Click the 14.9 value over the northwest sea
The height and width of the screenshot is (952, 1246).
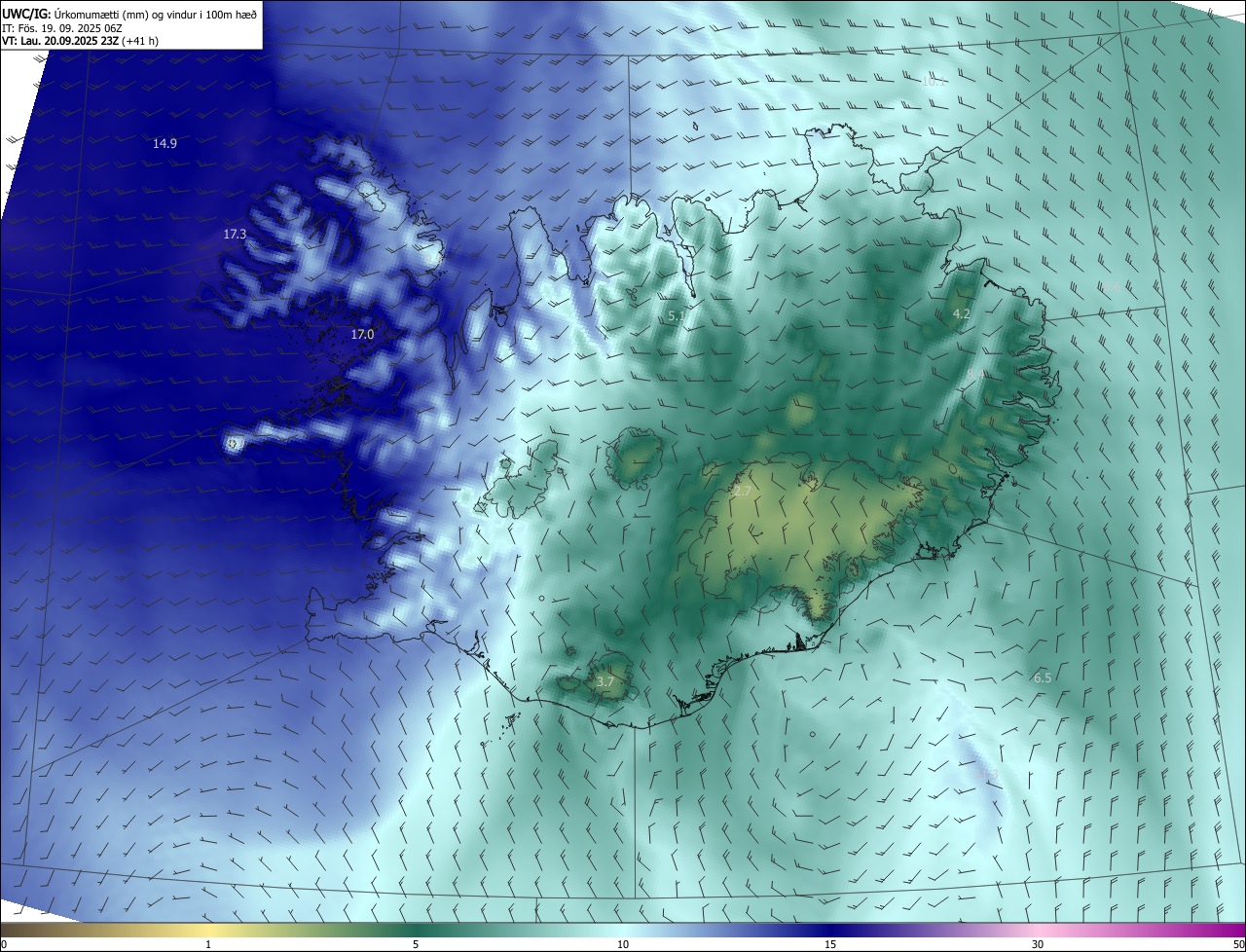coord(165,143)
